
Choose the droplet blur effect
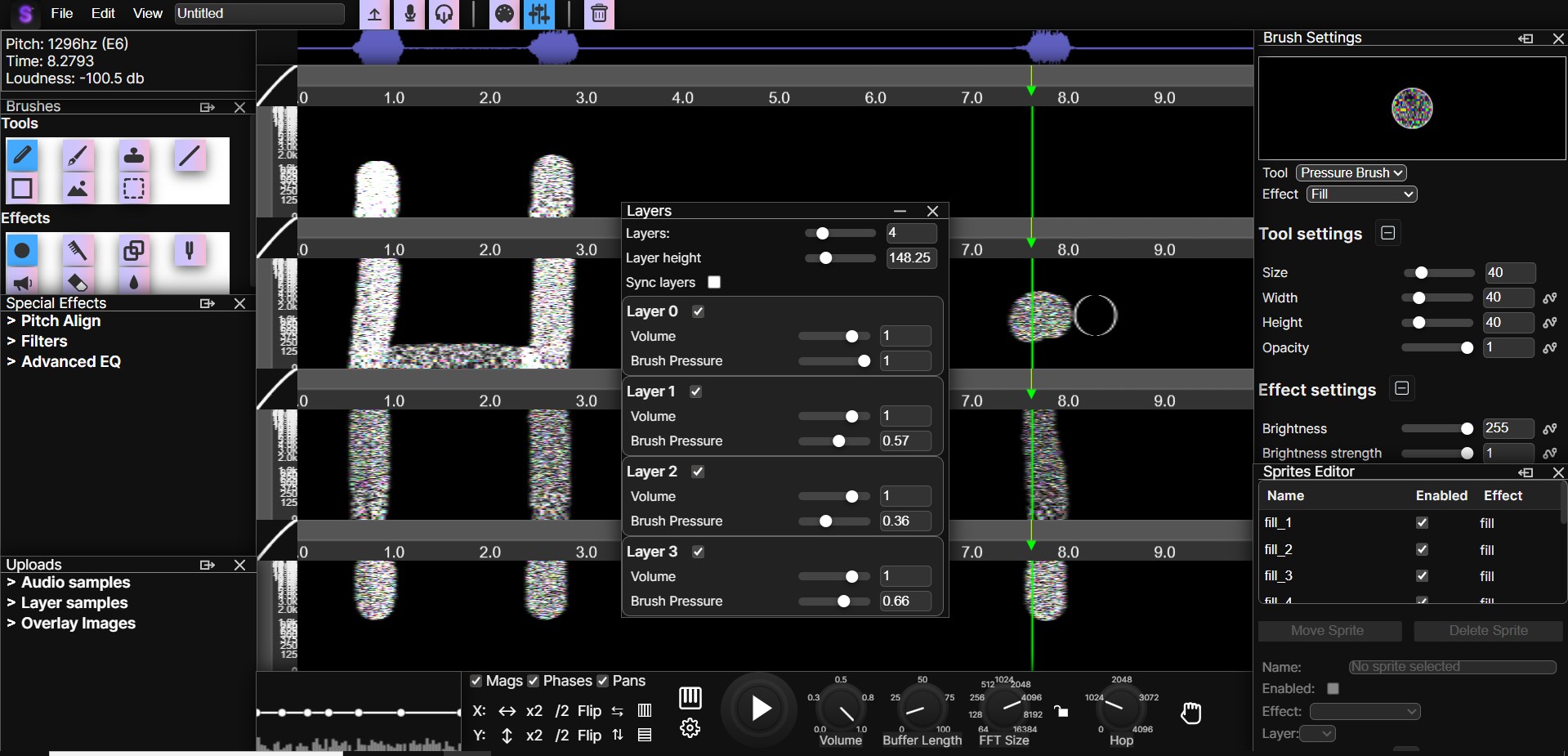coord(134,282)
